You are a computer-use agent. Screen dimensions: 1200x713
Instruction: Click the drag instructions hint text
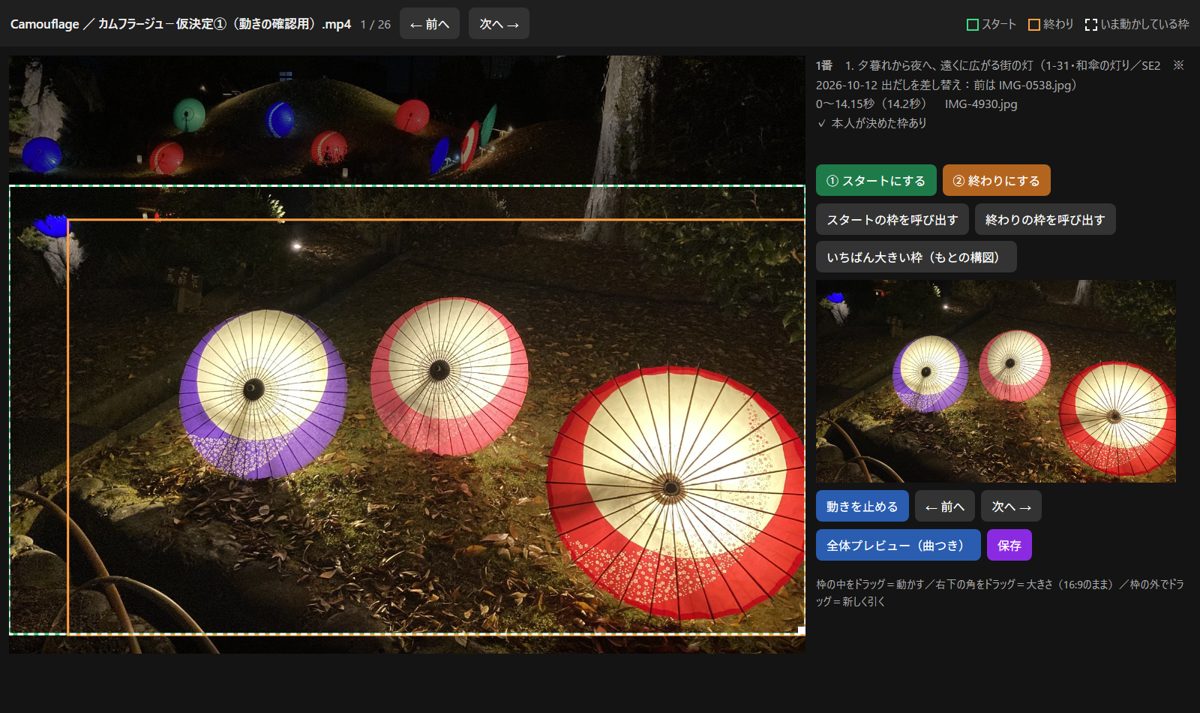1000,592
